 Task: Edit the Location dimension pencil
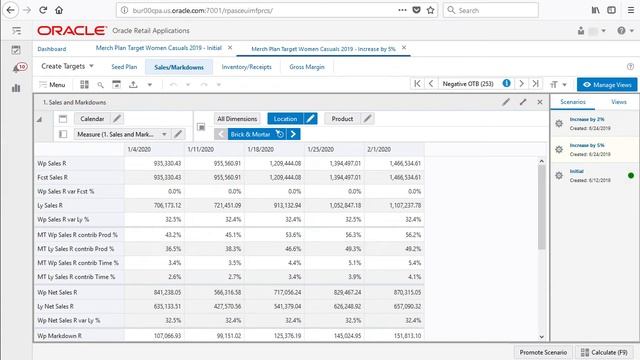click(311, 119)
